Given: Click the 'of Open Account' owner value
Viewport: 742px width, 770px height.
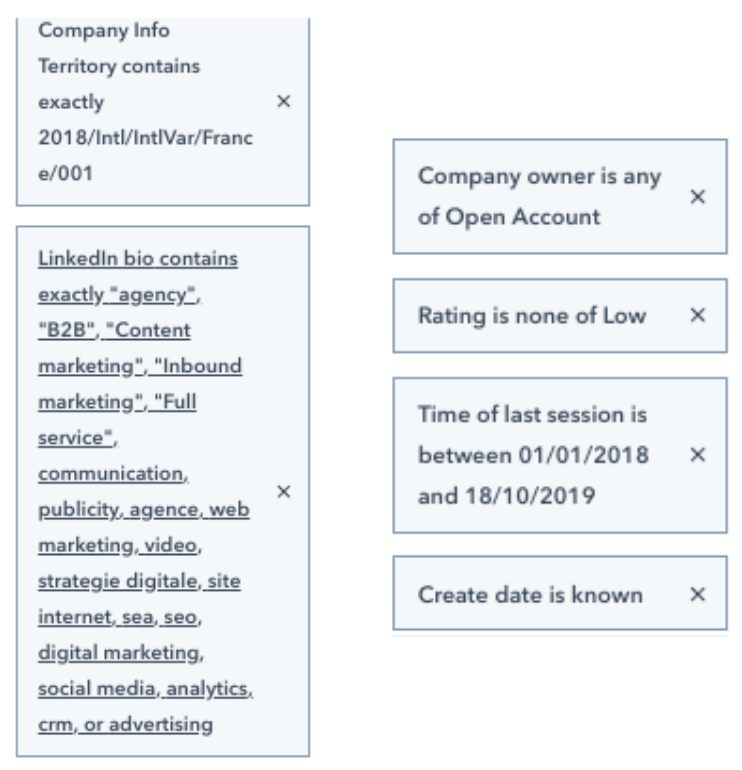Looking at the screenshot, I should tap(509, 217).
